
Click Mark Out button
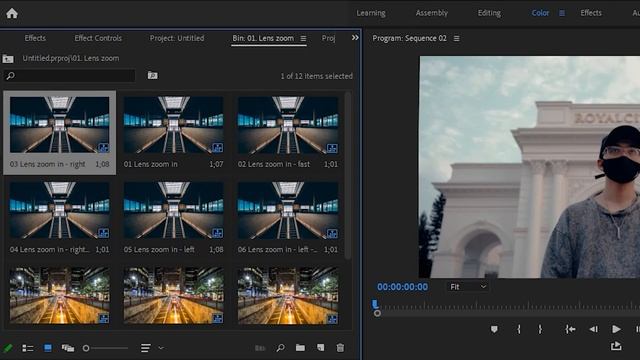[540, 329]
